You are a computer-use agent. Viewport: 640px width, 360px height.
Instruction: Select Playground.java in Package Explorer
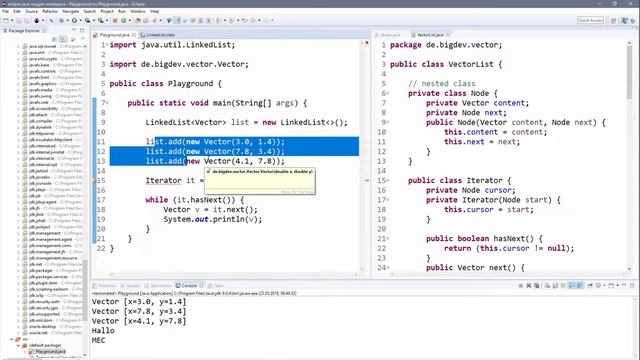point(50,351)
